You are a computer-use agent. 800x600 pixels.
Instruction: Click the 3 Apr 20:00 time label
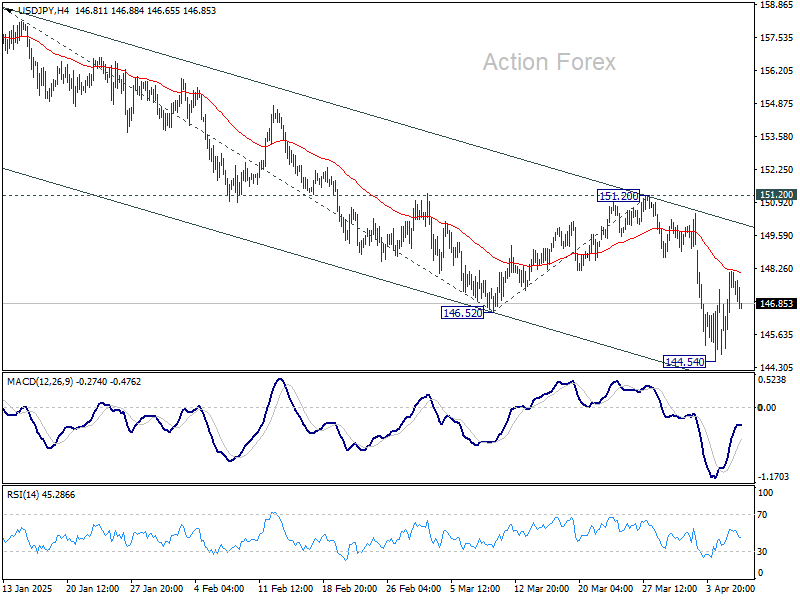point(731,588)
